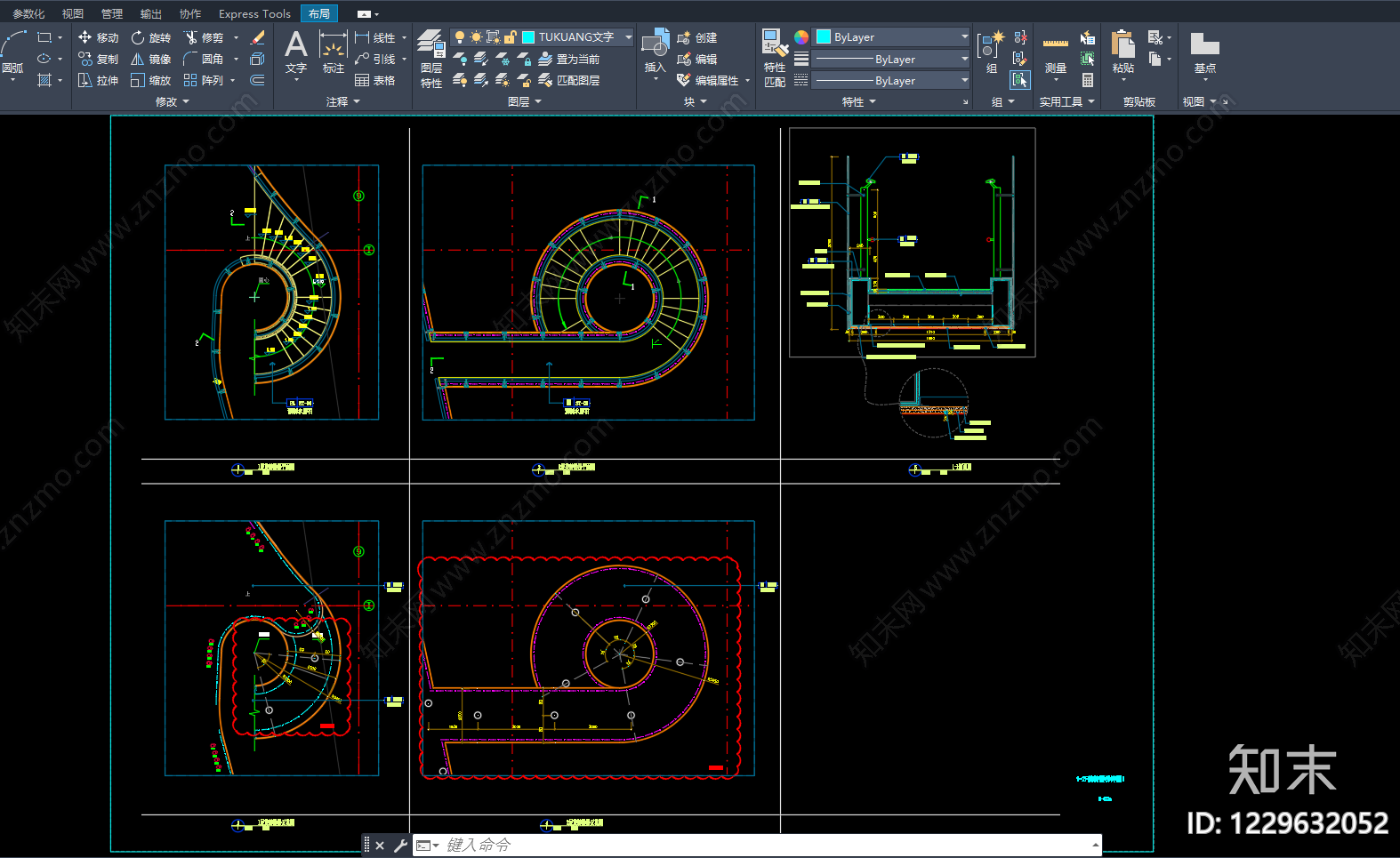1400x858 pixels.
Task: Open Layer Properties (图层特性) manager
Action: click(x=431, y=59)
